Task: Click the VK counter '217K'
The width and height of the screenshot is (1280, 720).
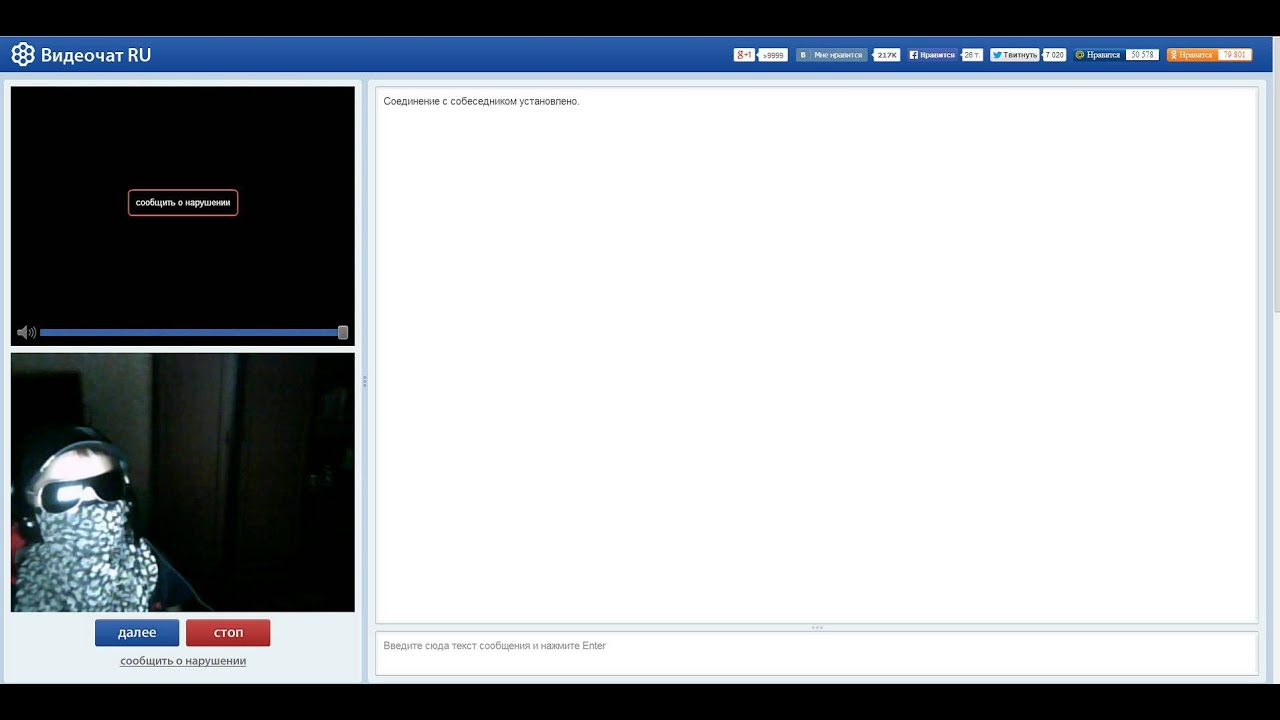Action: click(887, 55)
